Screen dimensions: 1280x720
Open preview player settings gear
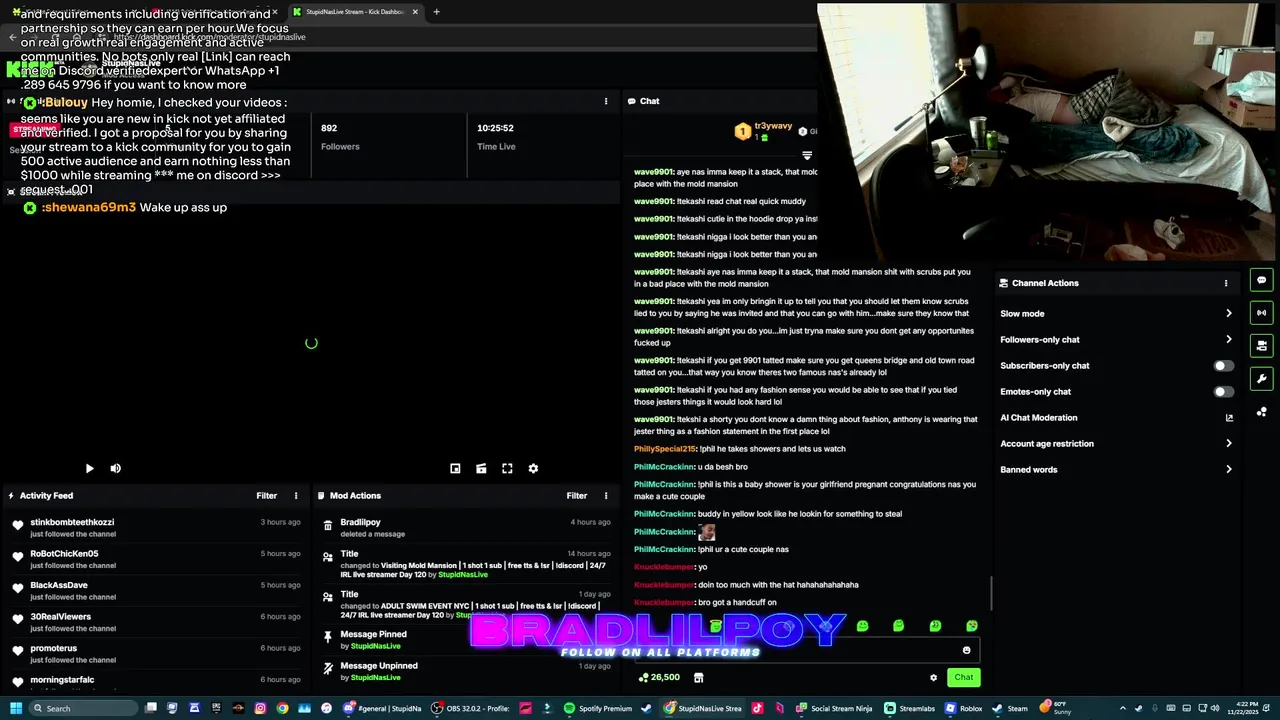pos(533,468)
